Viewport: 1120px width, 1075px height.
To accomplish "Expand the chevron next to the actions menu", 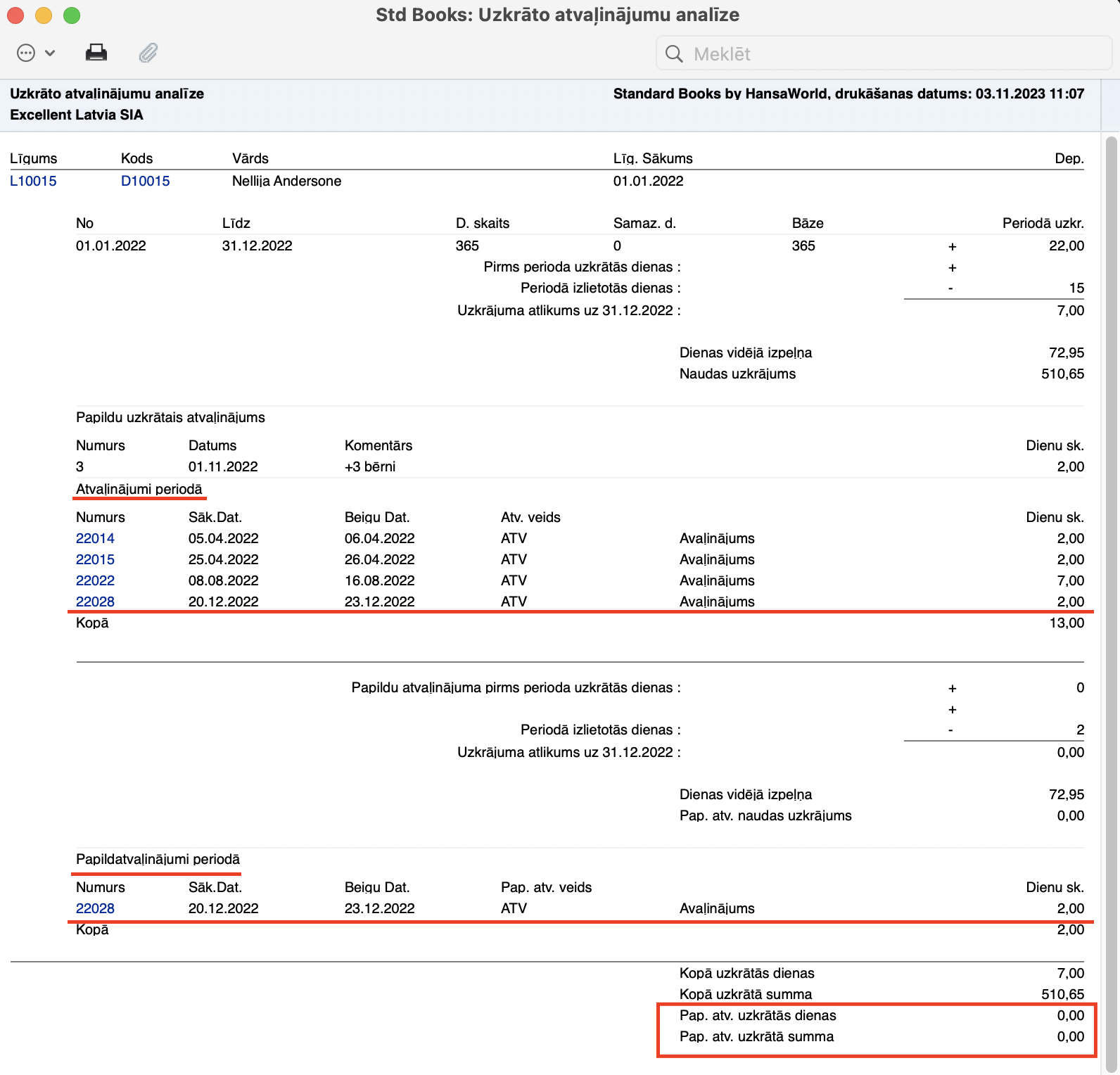I will click(50, 53).
